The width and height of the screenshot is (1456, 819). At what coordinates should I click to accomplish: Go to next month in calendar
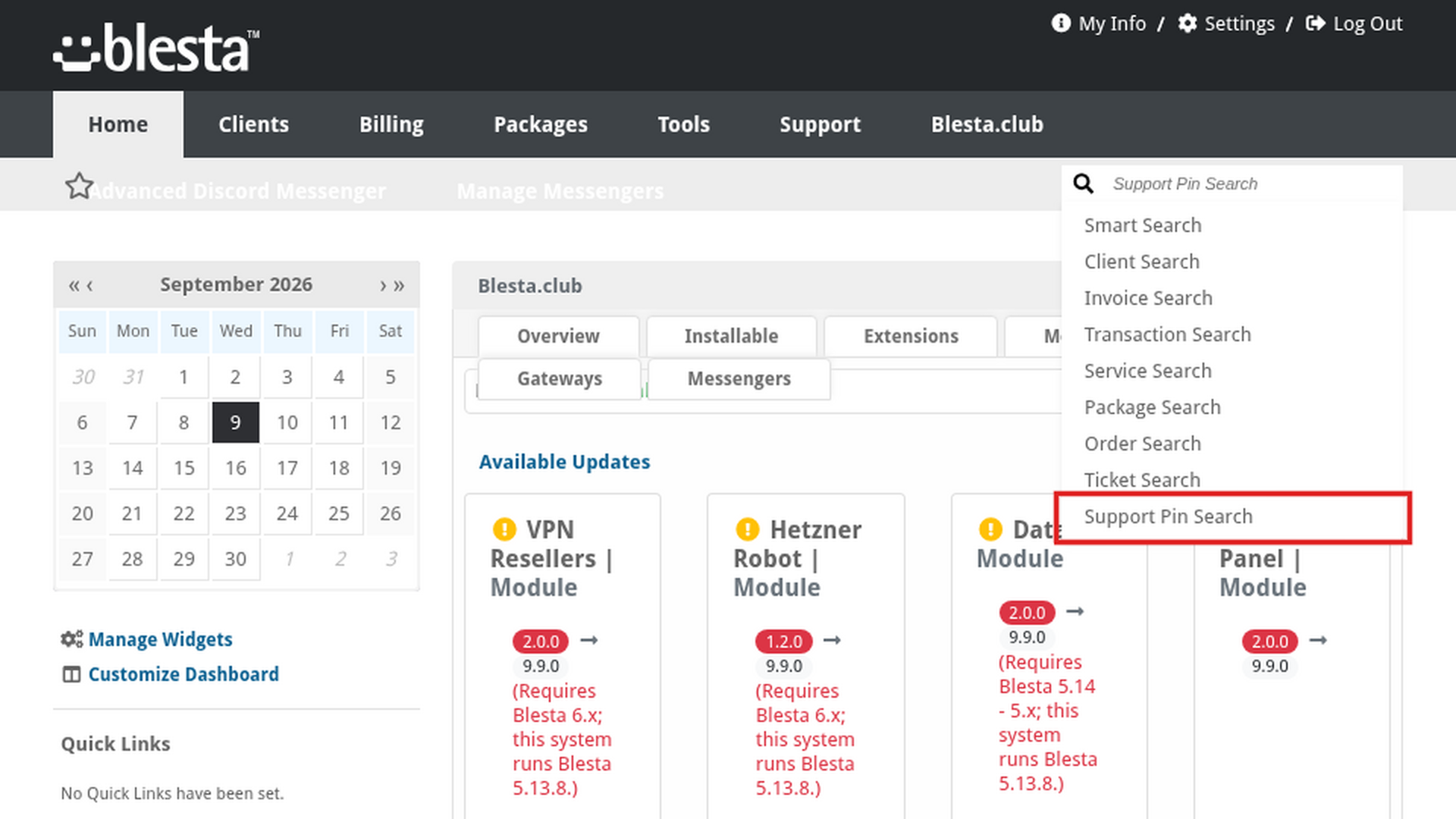pos(383,286)
